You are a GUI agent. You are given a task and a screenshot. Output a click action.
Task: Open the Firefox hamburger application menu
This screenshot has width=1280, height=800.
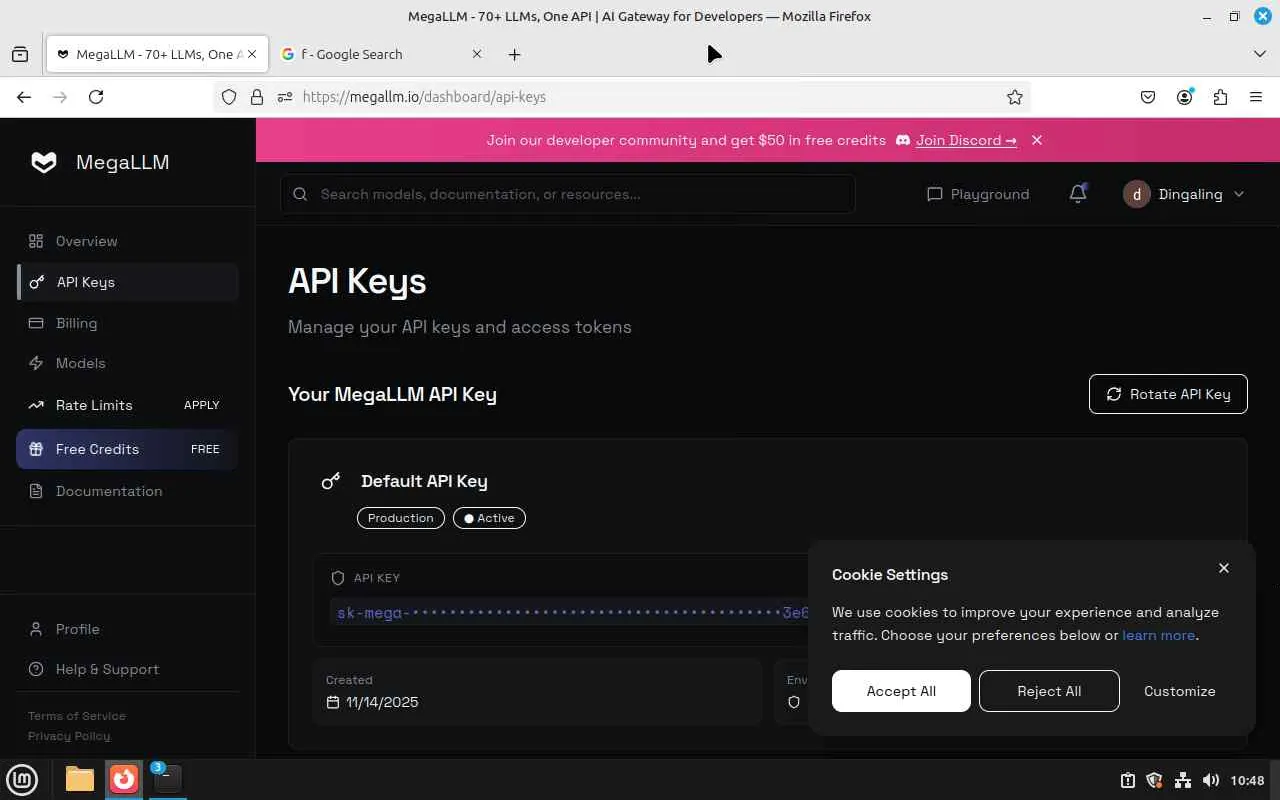pyautogui.click(x=1256, y=97)
